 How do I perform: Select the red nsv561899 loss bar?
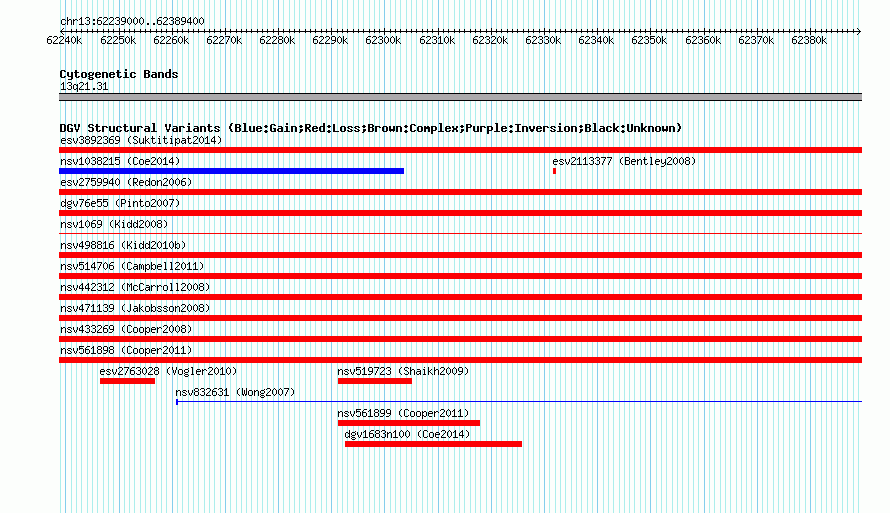point(409,423)
